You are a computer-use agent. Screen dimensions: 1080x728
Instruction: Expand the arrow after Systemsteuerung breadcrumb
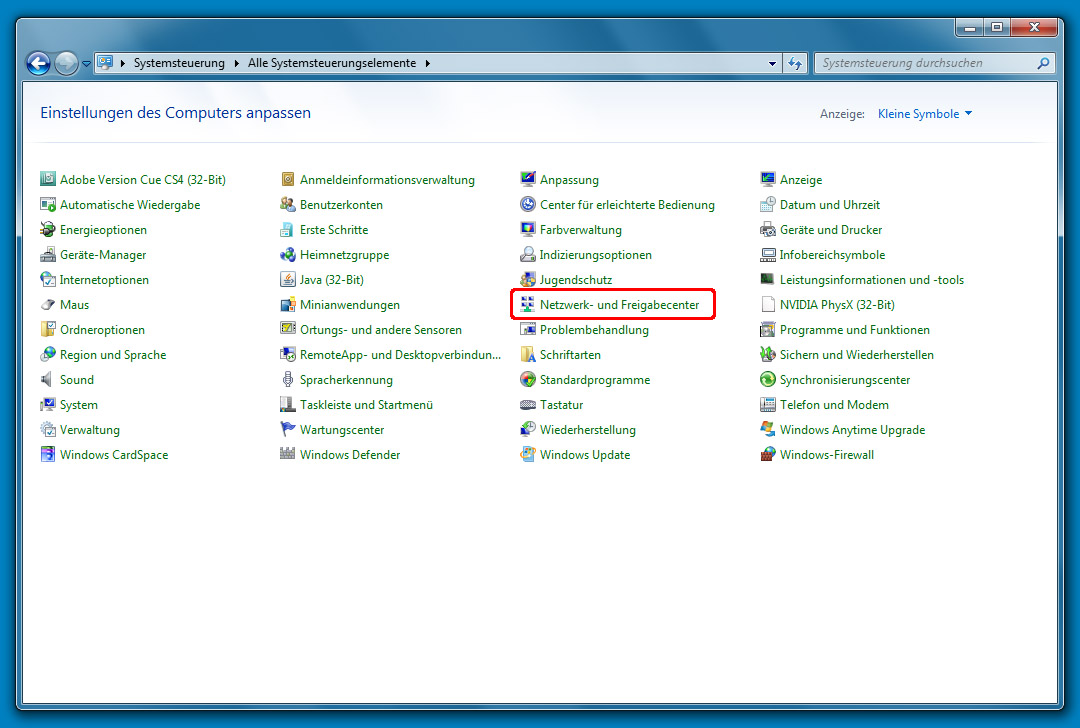[236, 63]
